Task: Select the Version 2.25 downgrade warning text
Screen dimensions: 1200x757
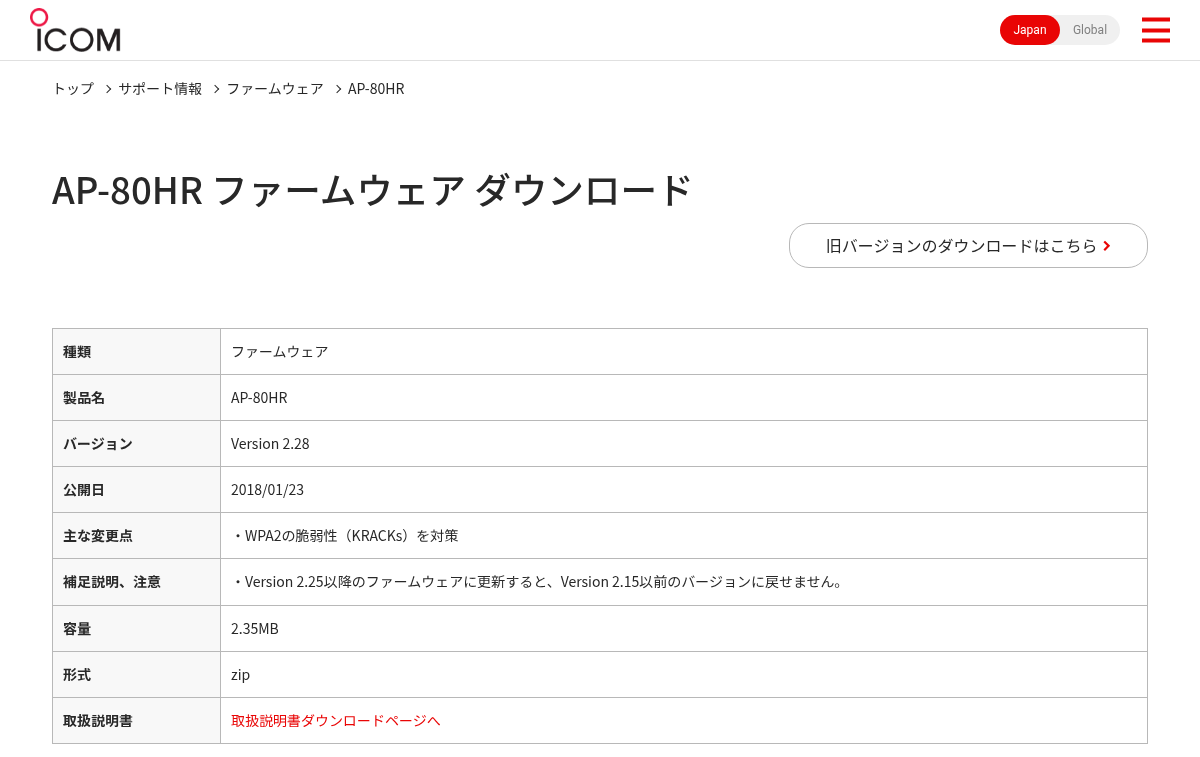Action: (x=538, y=581)
